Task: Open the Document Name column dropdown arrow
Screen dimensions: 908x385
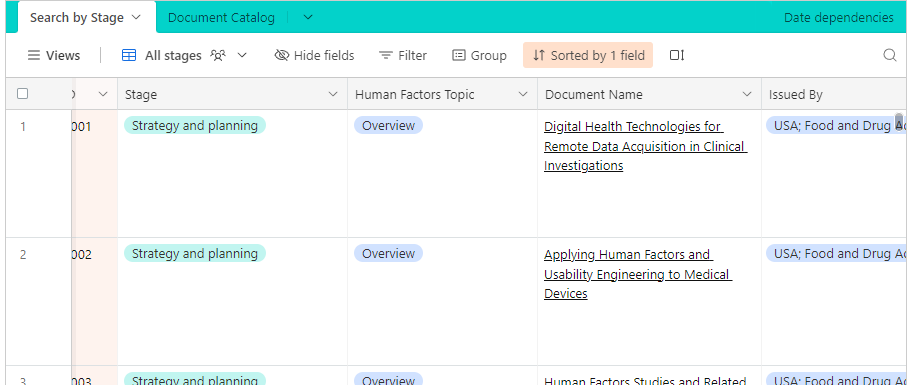Action: point(747,94)
